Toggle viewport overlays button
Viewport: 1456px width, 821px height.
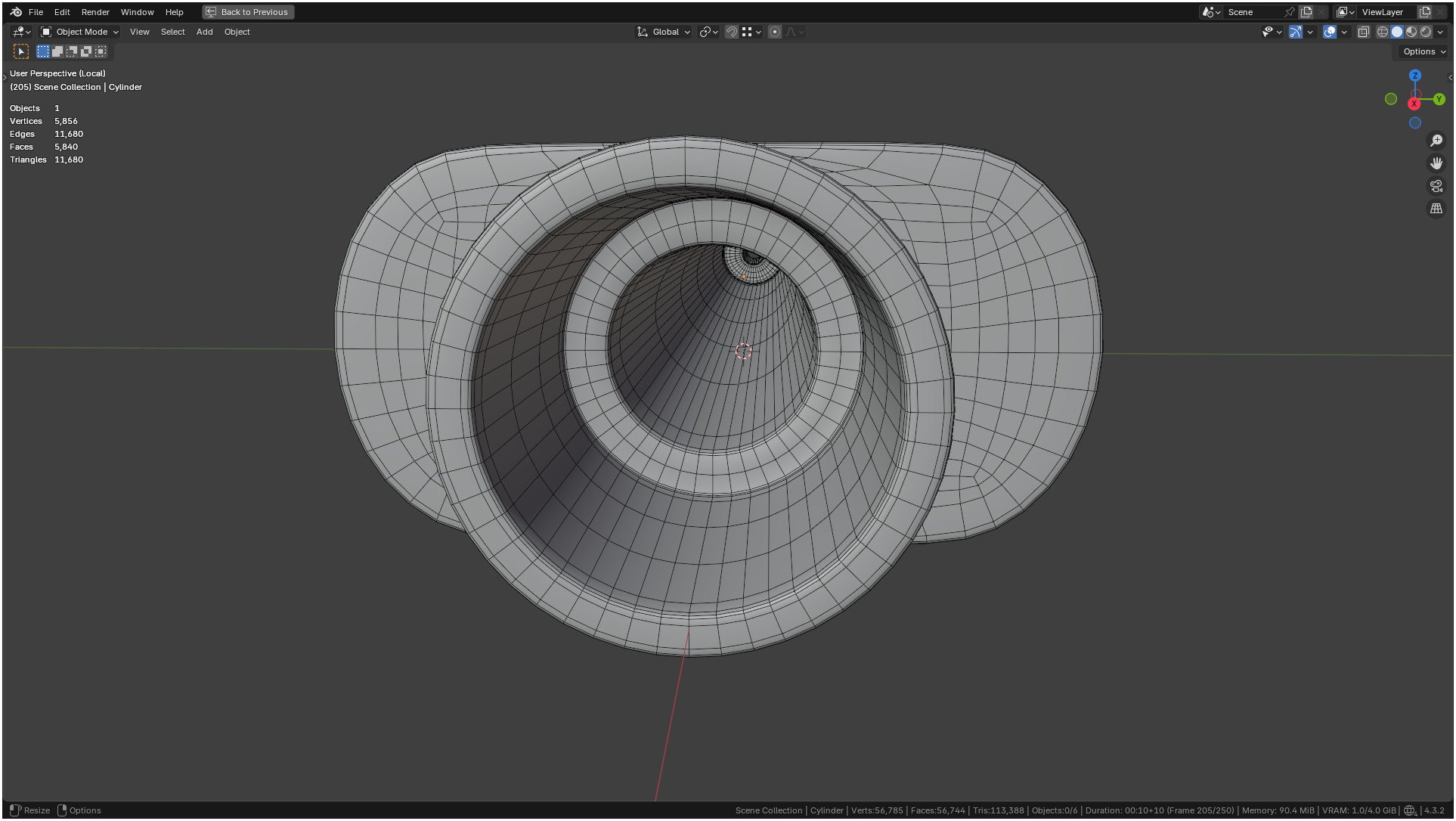coord(1329,32)
